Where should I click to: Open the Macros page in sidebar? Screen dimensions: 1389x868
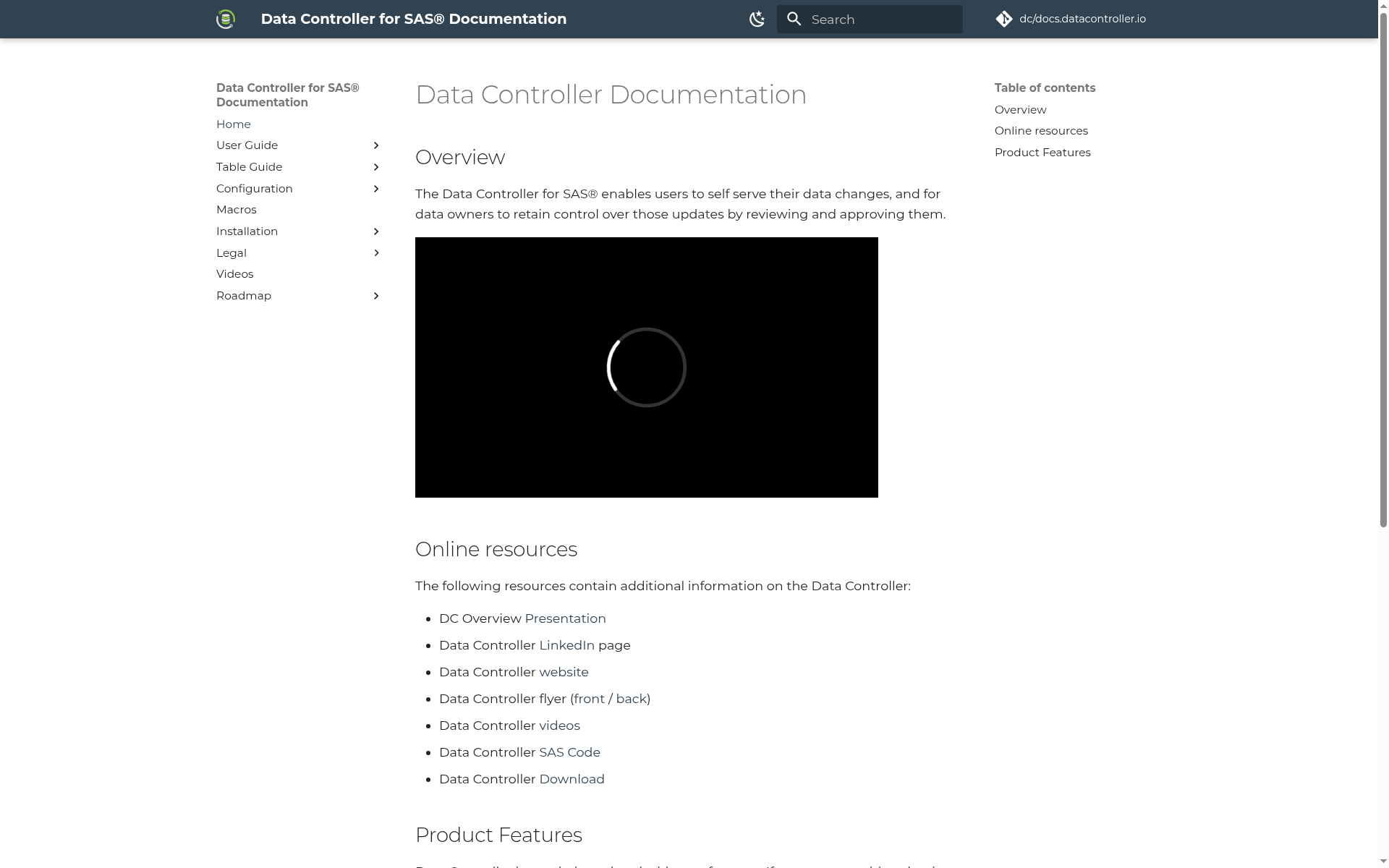tap(237, 210)
